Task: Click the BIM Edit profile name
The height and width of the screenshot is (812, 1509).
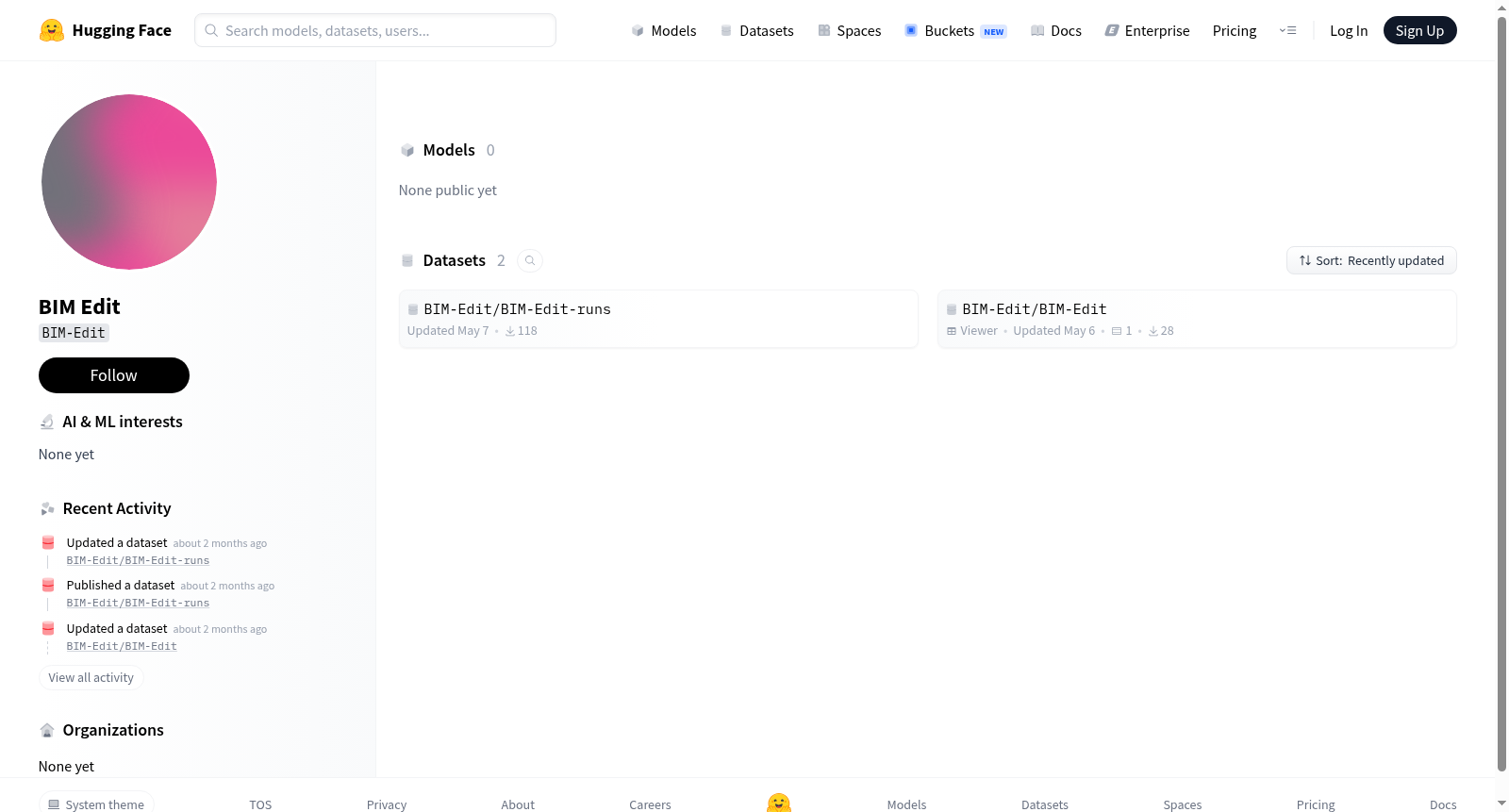Action: [79, 307]
